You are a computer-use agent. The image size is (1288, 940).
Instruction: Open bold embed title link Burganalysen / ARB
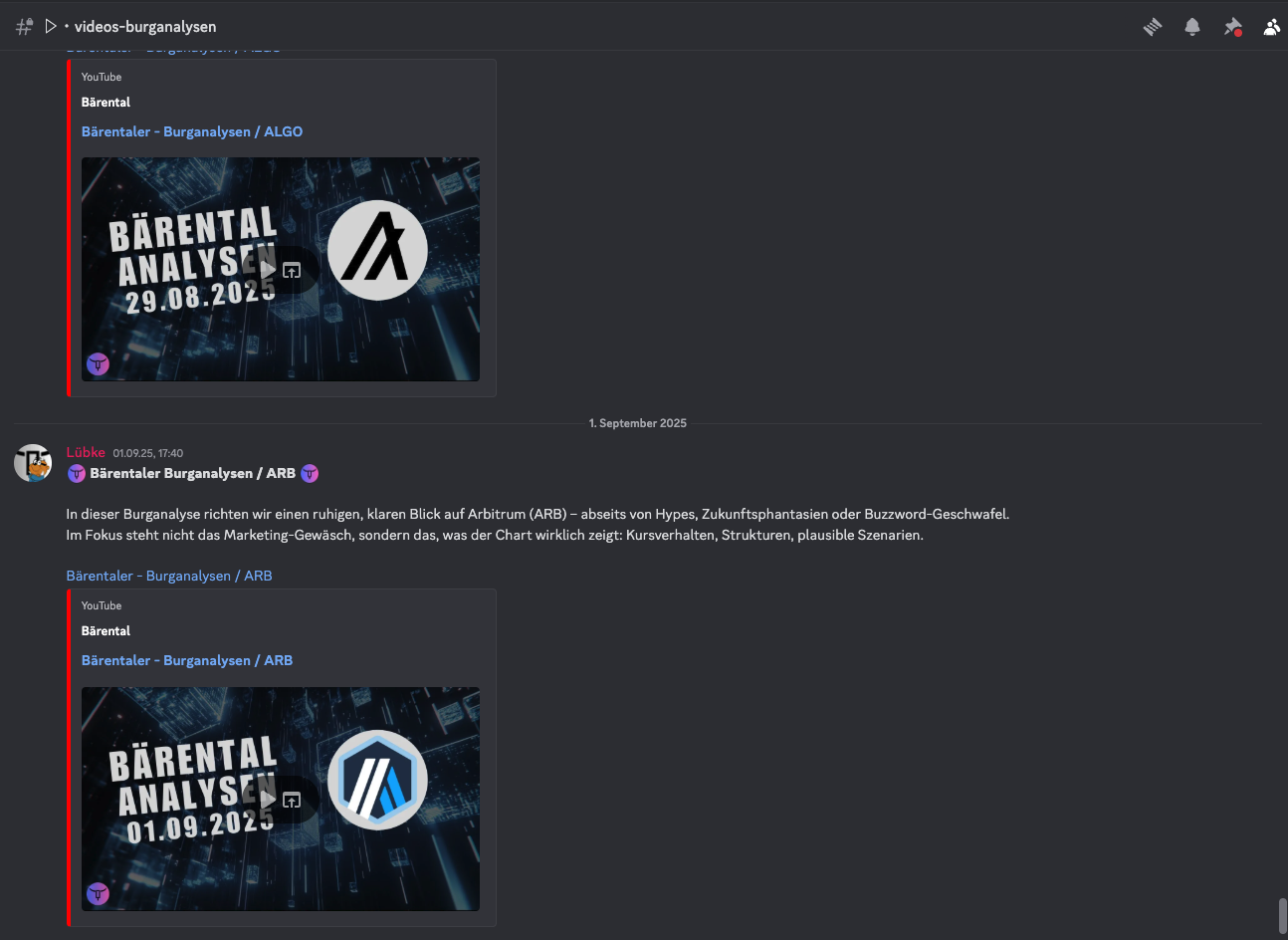pyautogui.click(x=187, y=660)
